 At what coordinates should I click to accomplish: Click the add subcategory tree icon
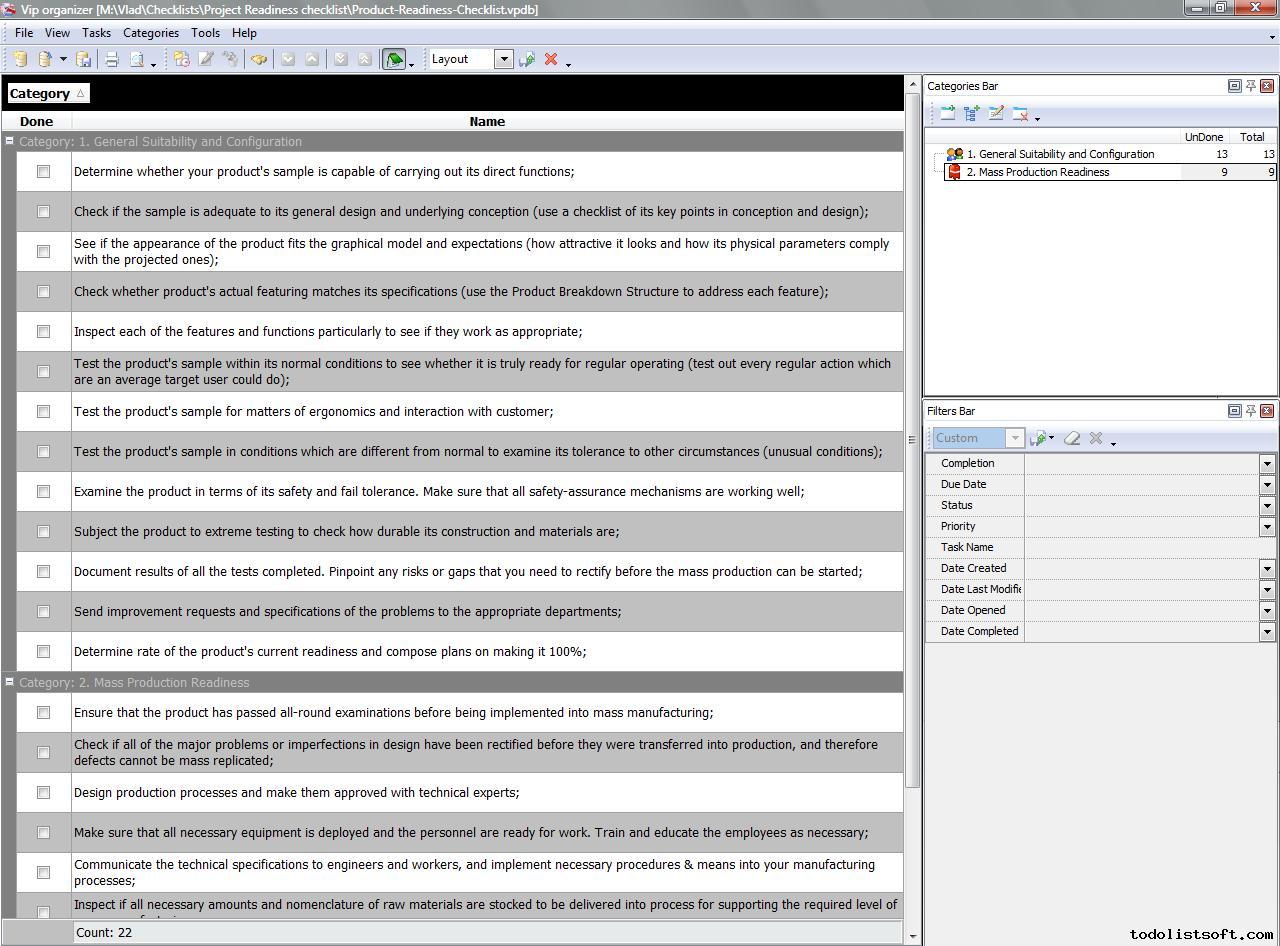coord(972,114)
